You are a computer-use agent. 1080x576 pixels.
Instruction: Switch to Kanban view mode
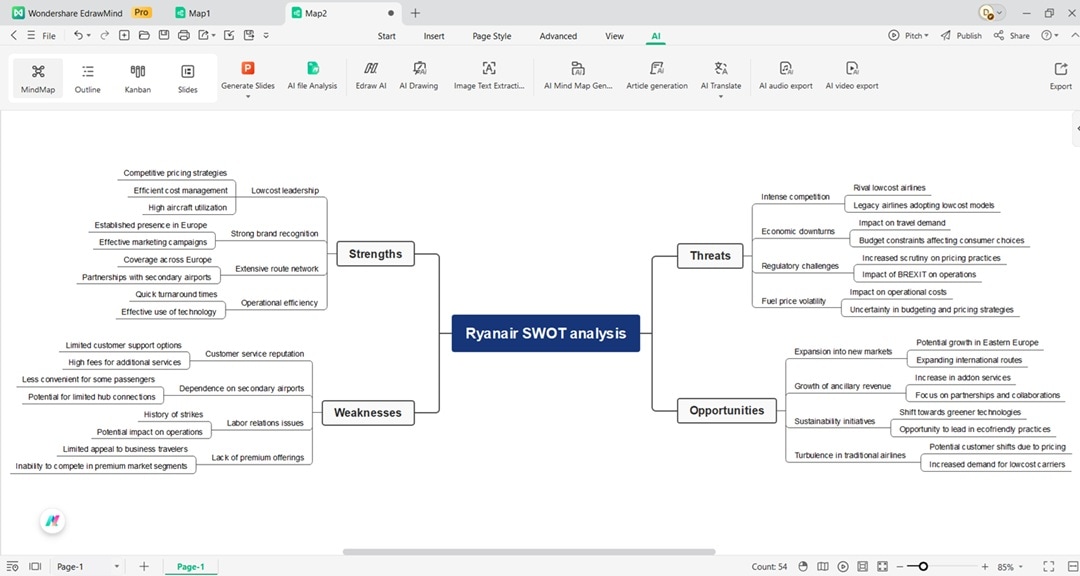(x=138, y=78)
